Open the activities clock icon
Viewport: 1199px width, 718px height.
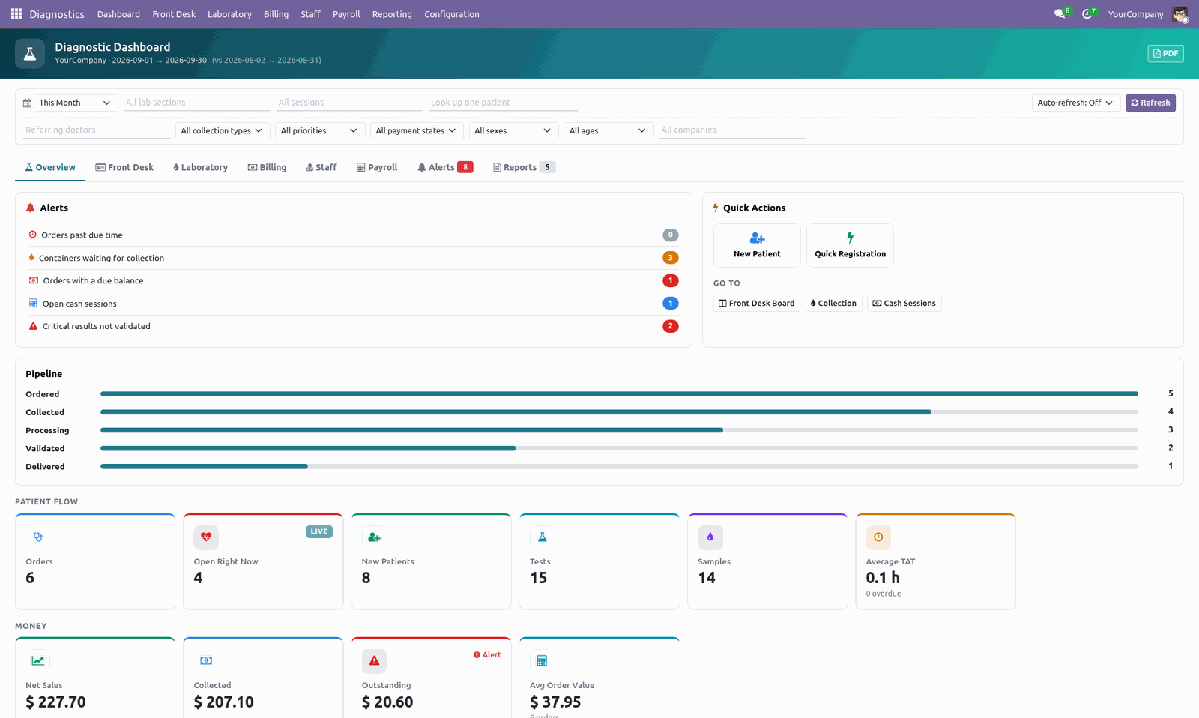pos(1087,14)
